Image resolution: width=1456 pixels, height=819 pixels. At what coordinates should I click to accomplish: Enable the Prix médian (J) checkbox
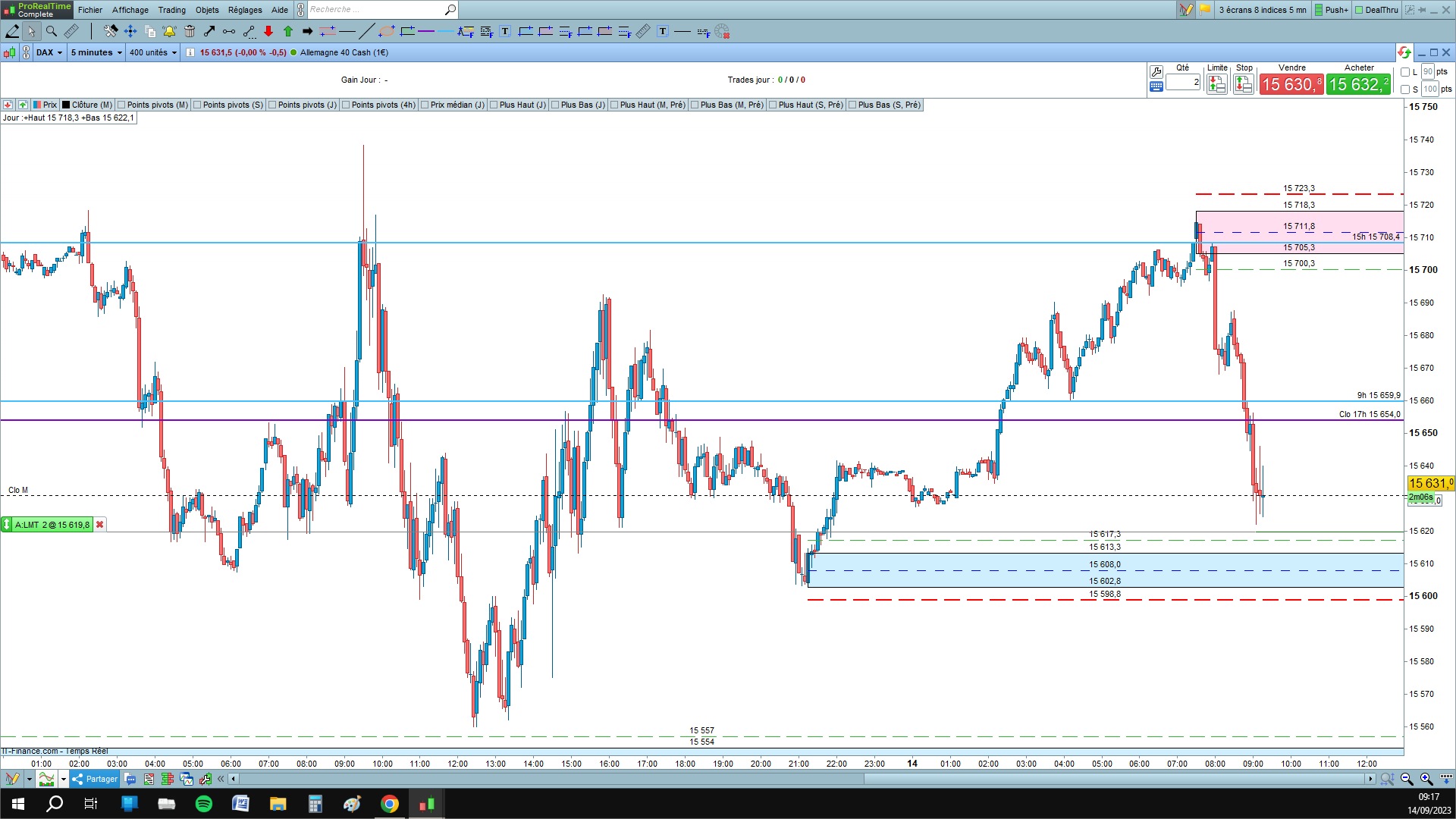(x=425, y=105)
